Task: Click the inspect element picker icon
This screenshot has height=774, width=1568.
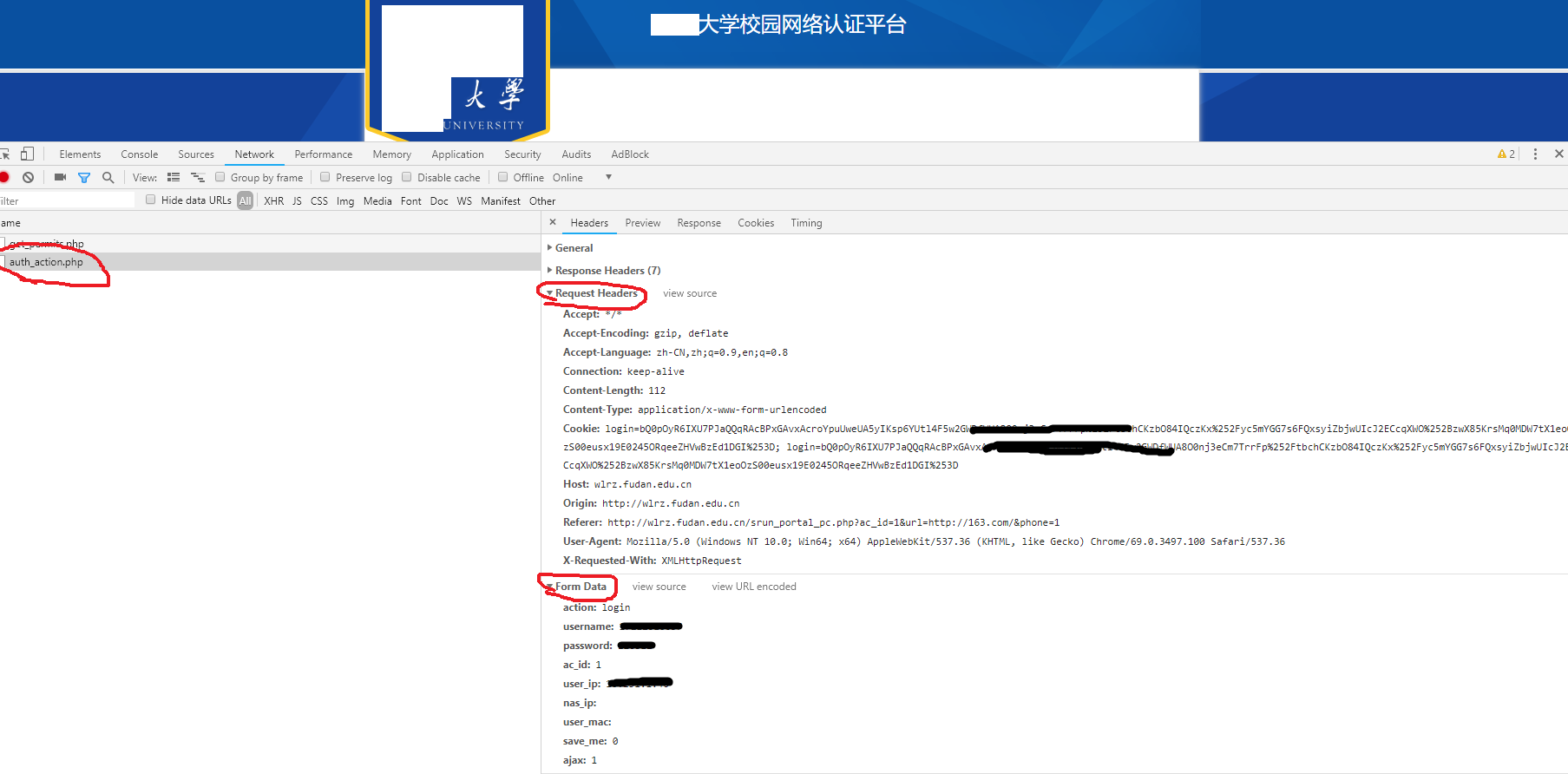Action: (4, 154)
